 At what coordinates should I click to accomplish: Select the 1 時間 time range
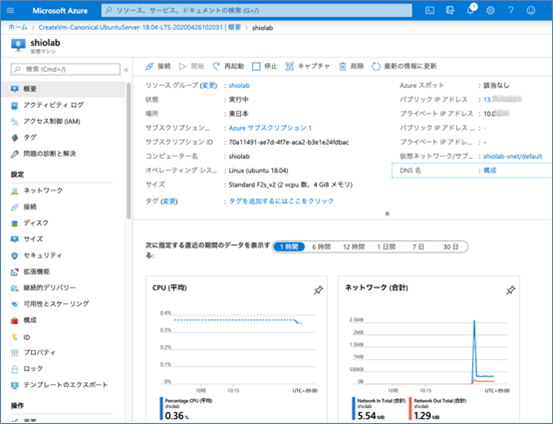click(289, 247)
